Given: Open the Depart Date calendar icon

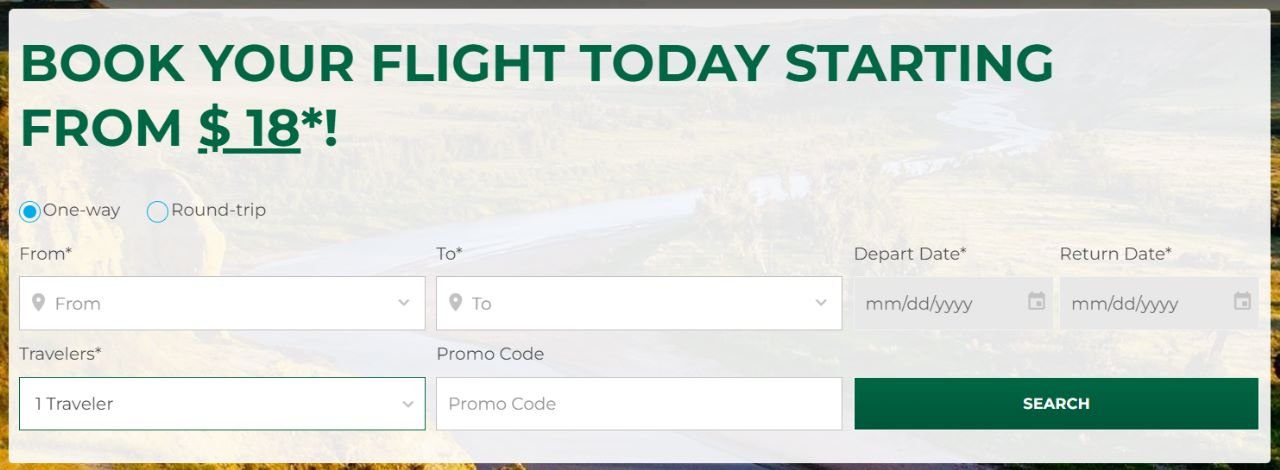Looking at the screenshot, I should [1036, 301].
